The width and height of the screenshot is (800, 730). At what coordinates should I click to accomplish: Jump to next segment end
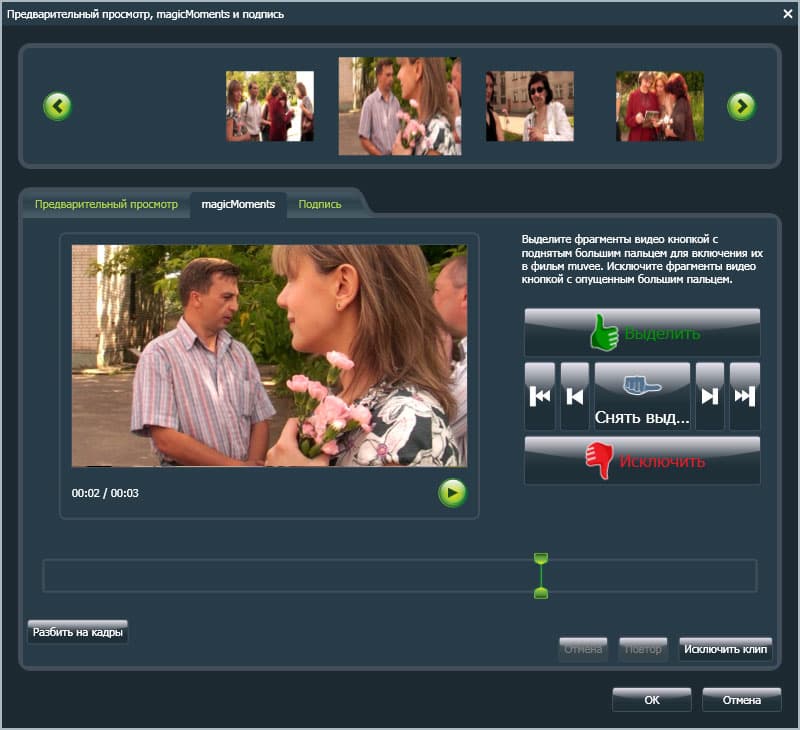click(x=745, y=396)
